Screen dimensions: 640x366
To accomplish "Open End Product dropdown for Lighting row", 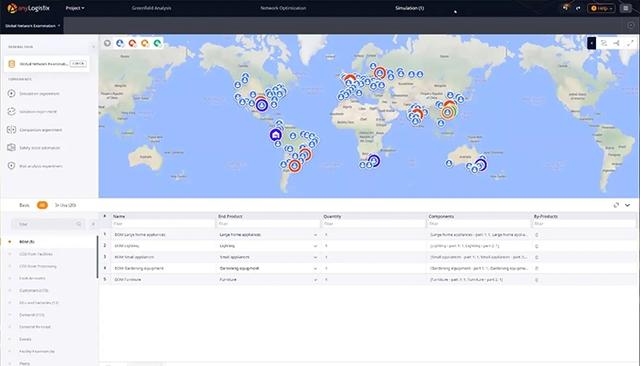I will pyautogui.click(x=315, y=246).
